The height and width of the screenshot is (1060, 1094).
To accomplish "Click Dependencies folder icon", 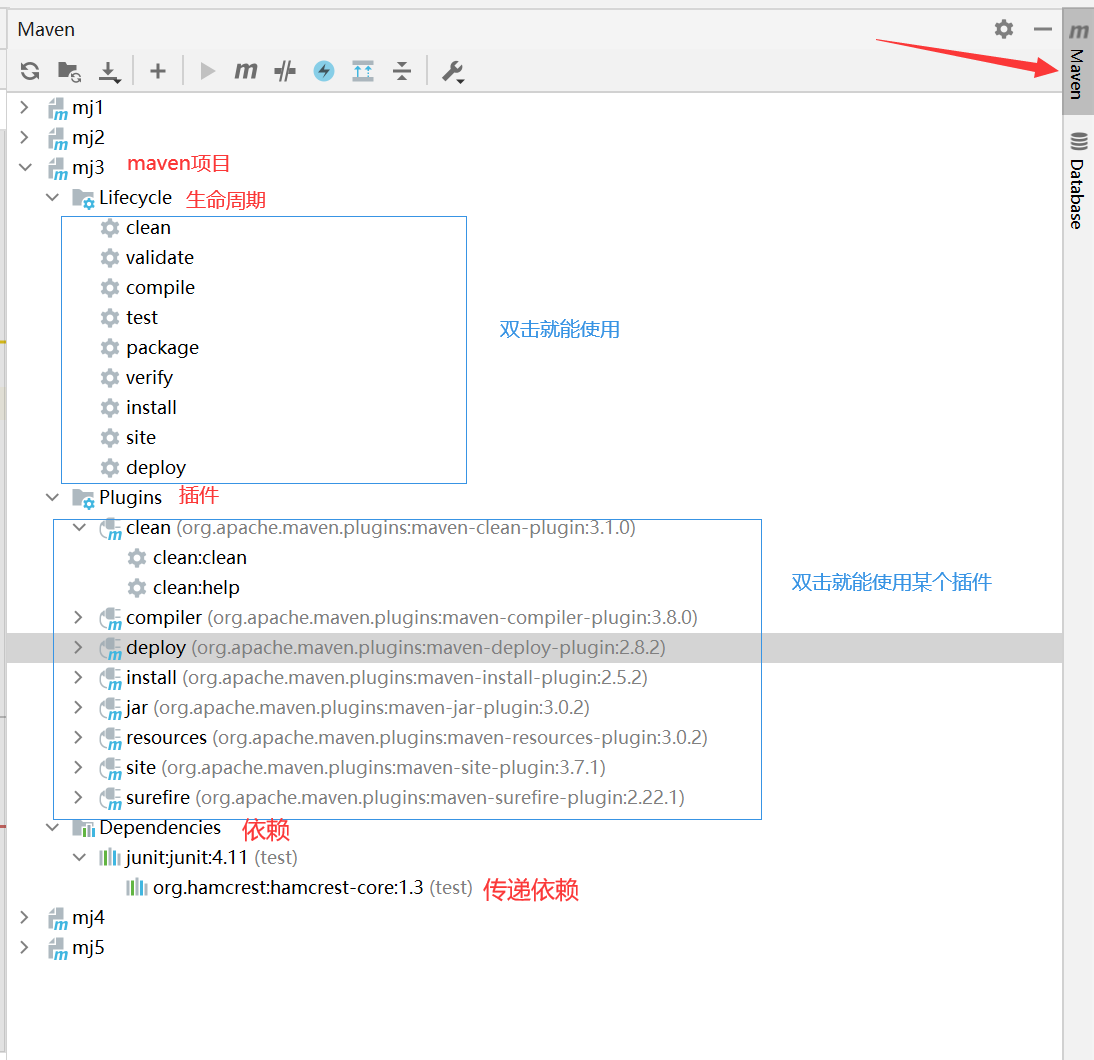I will click(x=84, y=828).
